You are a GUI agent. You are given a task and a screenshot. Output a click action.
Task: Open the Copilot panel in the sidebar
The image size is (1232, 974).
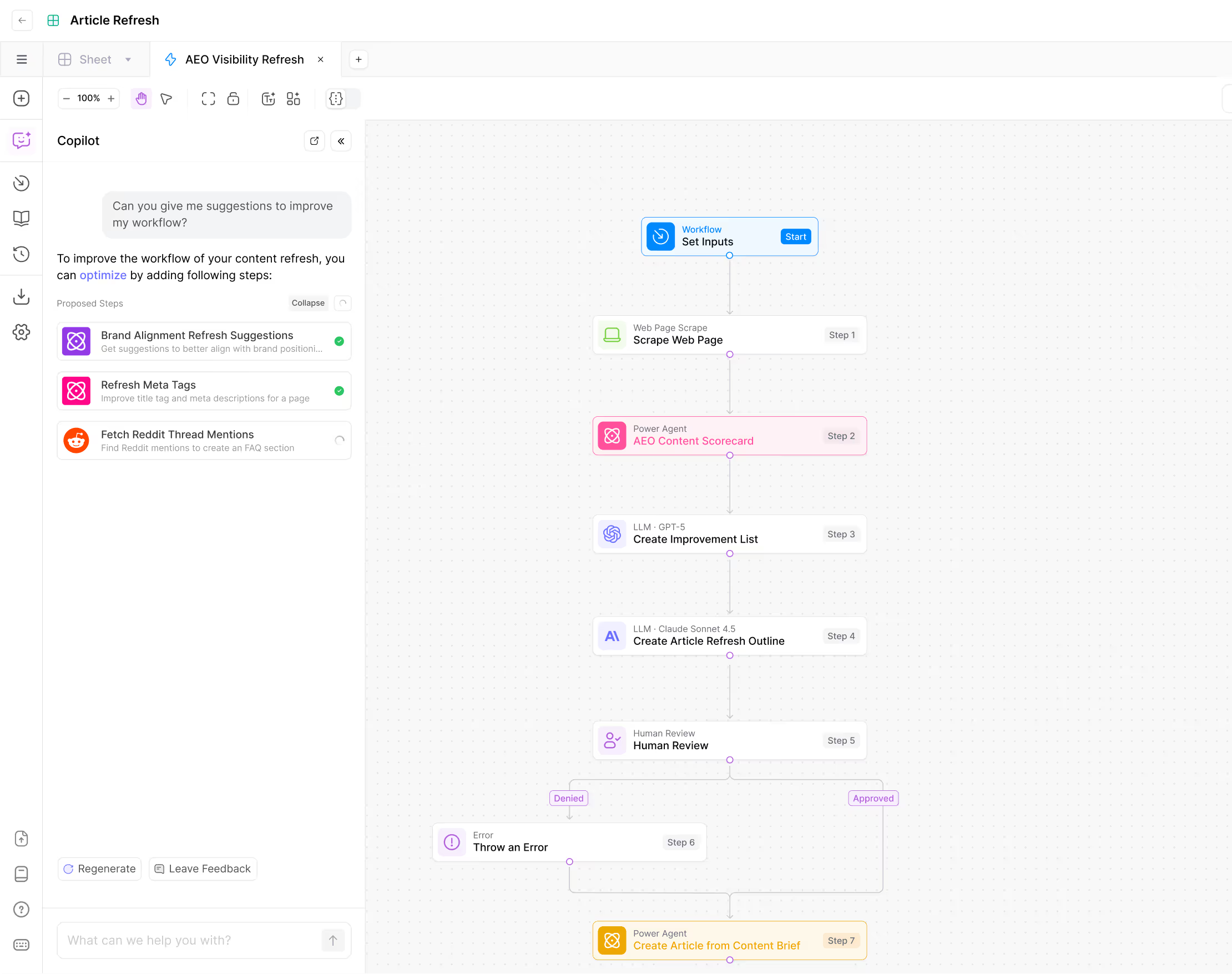[x=21, y=140]
